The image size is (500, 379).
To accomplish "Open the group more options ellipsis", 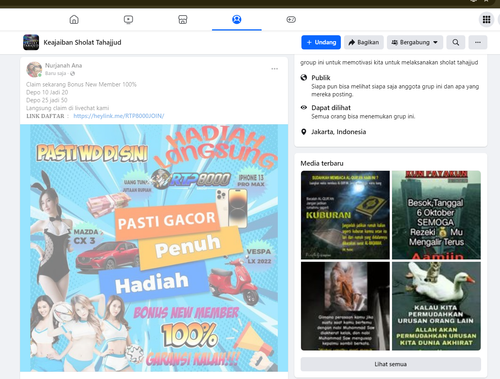I will tap(478, 42).
